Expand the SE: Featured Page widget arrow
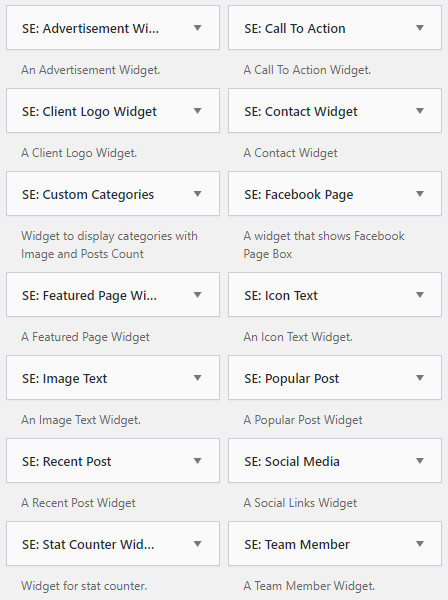 (197, 295)
